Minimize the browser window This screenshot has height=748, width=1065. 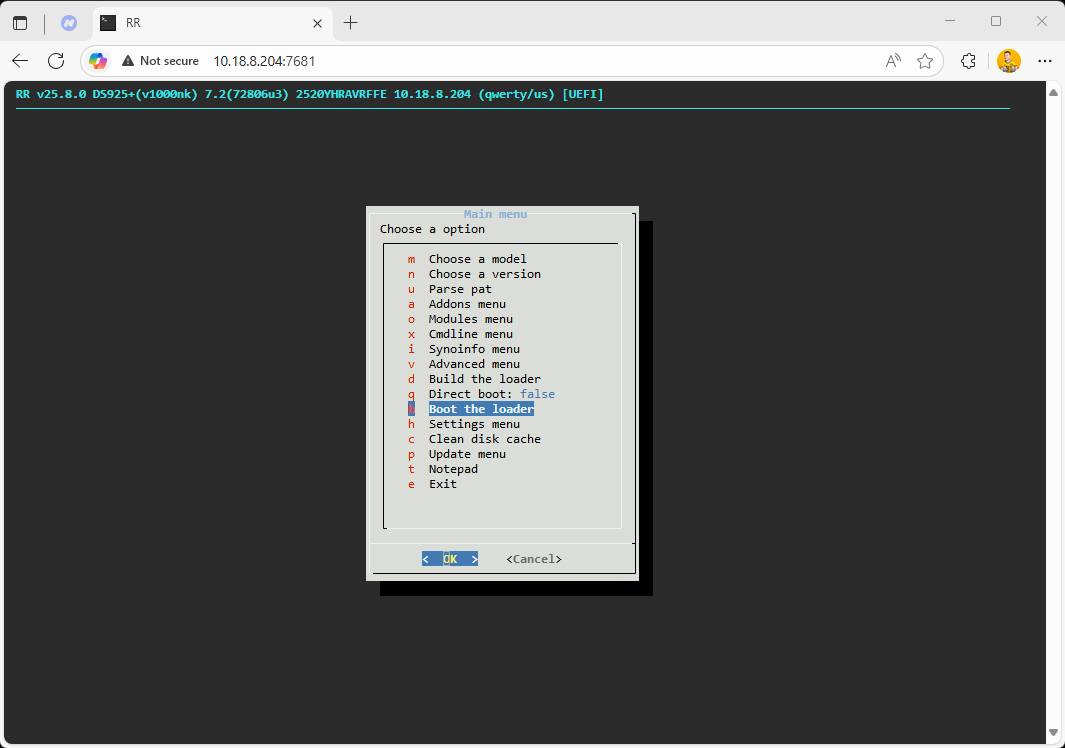click(x=950, y=21)
